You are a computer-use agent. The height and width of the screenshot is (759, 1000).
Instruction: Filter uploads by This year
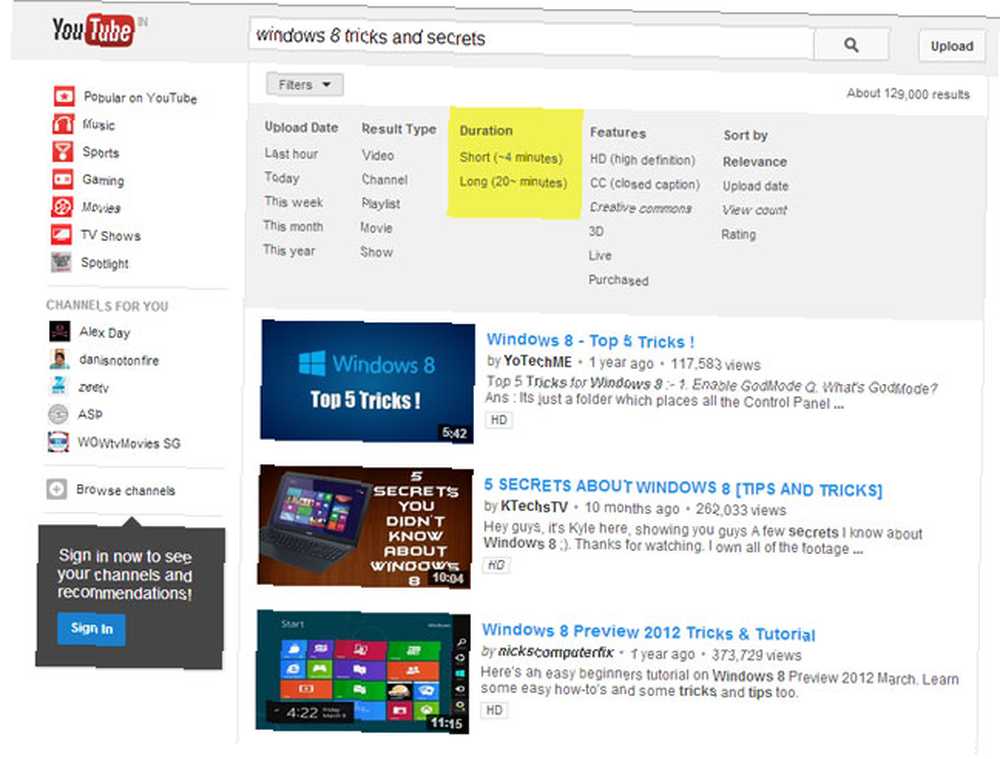point(289,251)
